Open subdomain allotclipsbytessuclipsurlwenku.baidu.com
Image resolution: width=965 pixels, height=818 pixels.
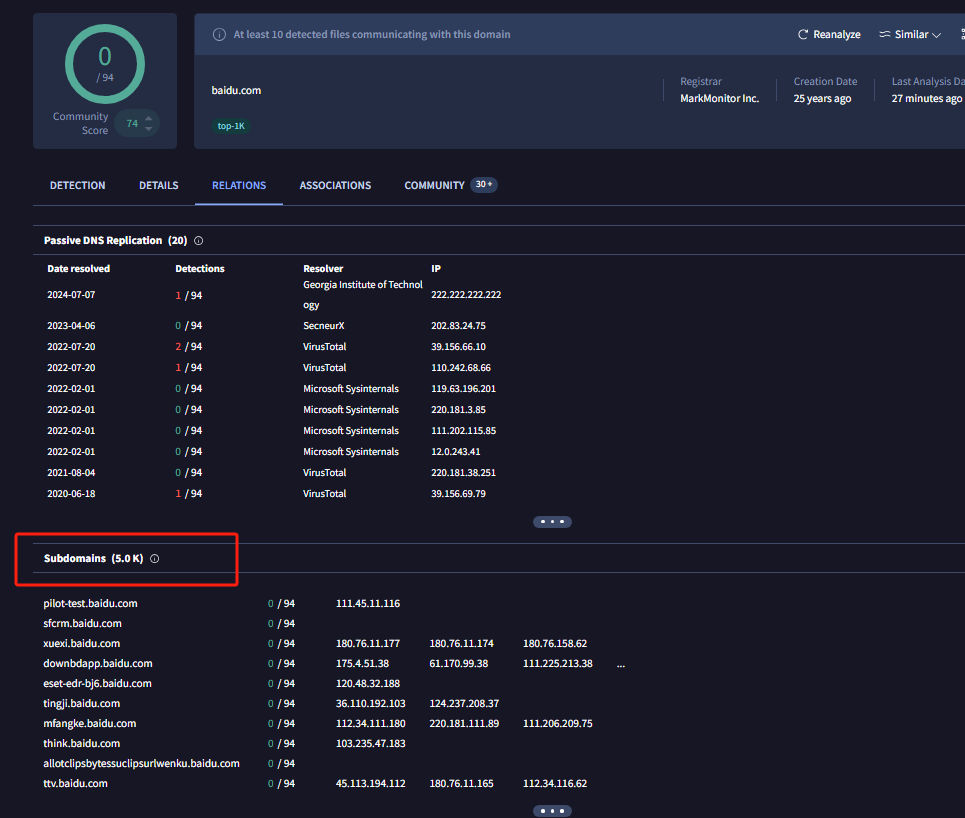click(141, 763)
